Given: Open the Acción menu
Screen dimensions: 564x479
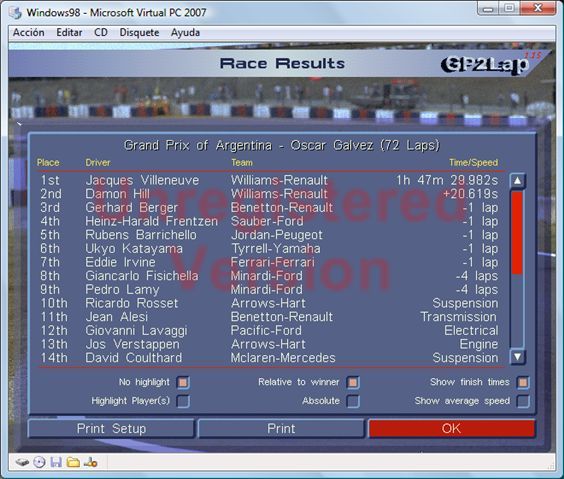Looking at the screenshot, I should 28,33.
